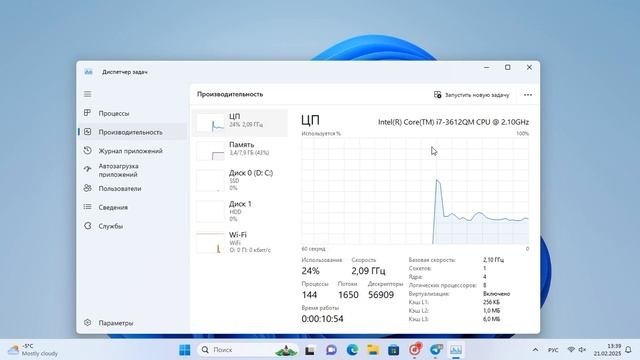Click the Параметры gear icon
Screen dimensions: 640x360
tap(87, 322)
